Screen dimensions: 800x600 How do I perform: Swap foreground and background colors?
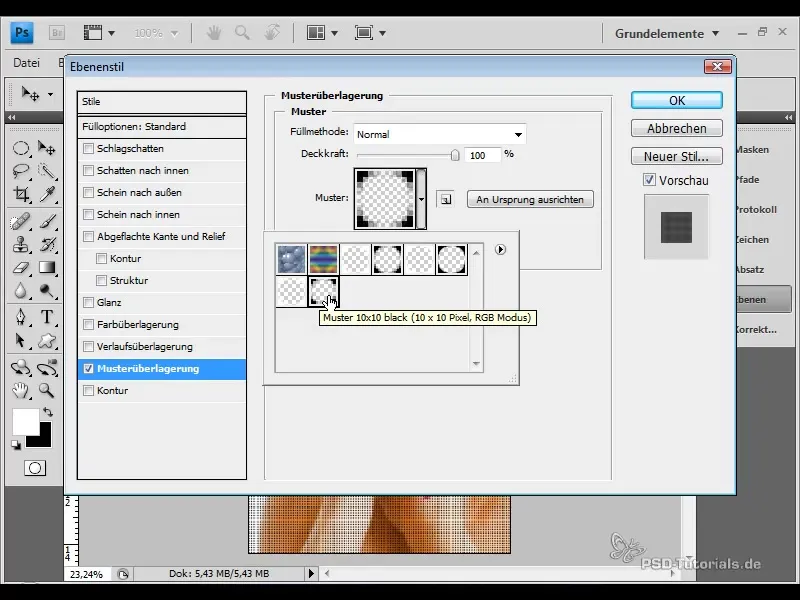[47, 411]
